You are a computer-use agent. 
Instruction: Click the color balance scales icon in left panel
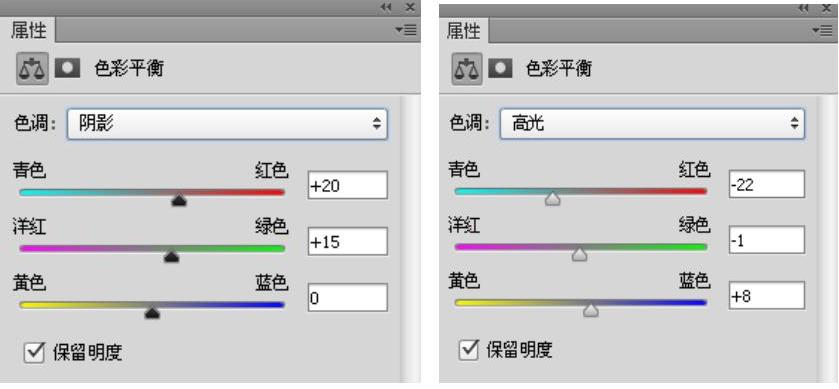point(32,69)
